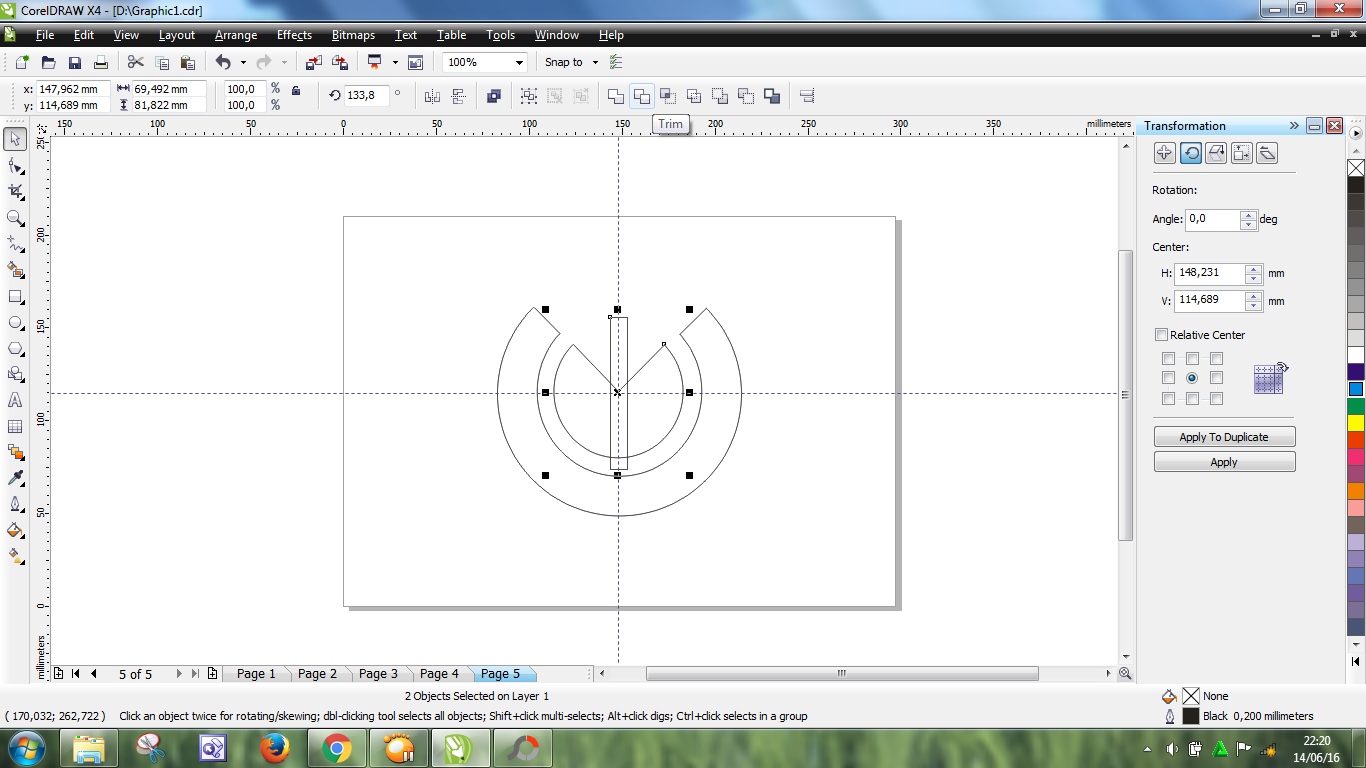Toggle the lock ratio padlock
Image resolution: width=1366 pixels, height=768 pixels.
coord(295,90)
